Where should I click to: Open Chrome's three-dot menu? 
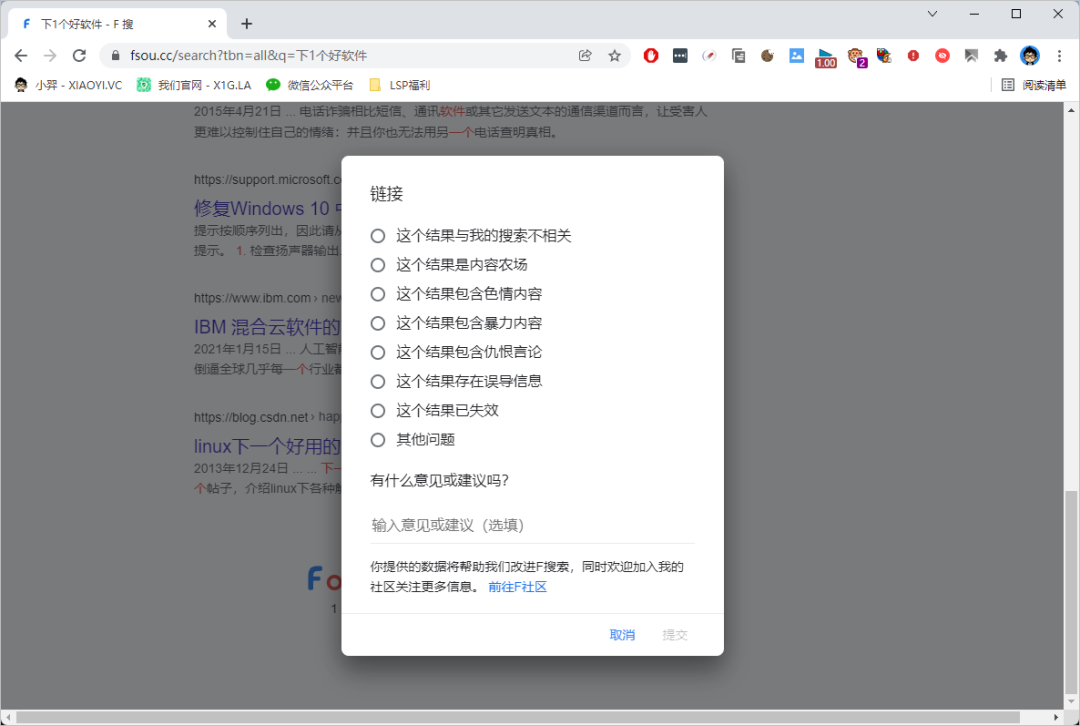point(1059,56)
